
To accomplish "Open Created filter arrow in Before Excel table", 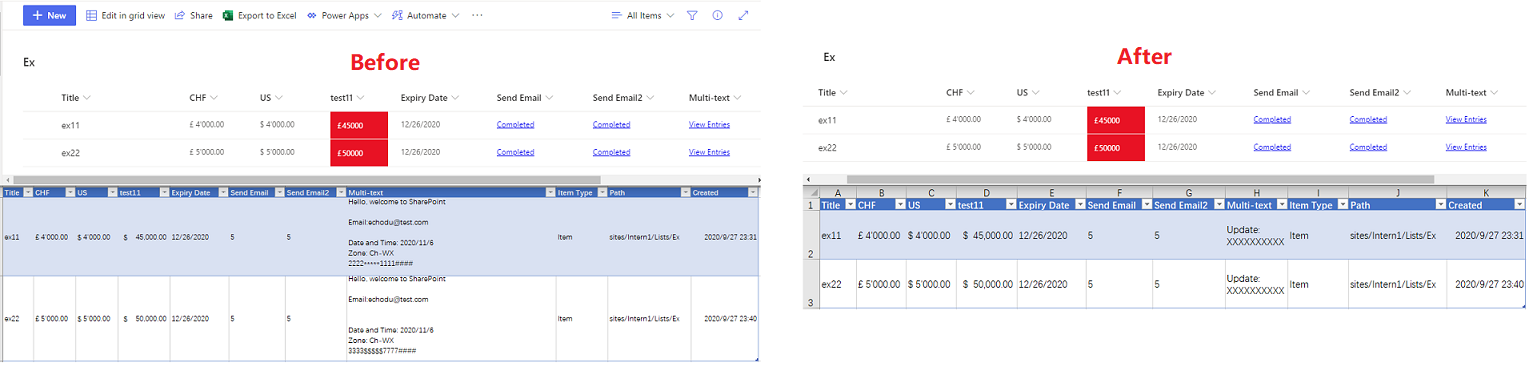I will coord(752,192).
